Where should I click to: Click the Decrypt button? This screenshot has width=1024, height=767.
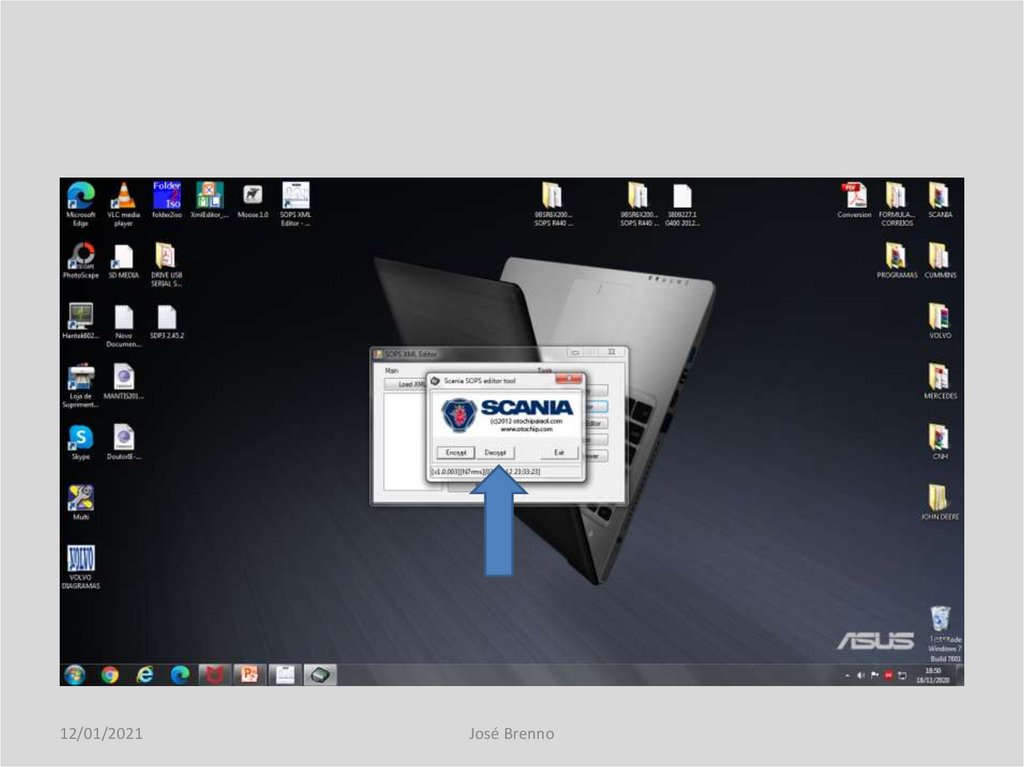coord(495,453)
